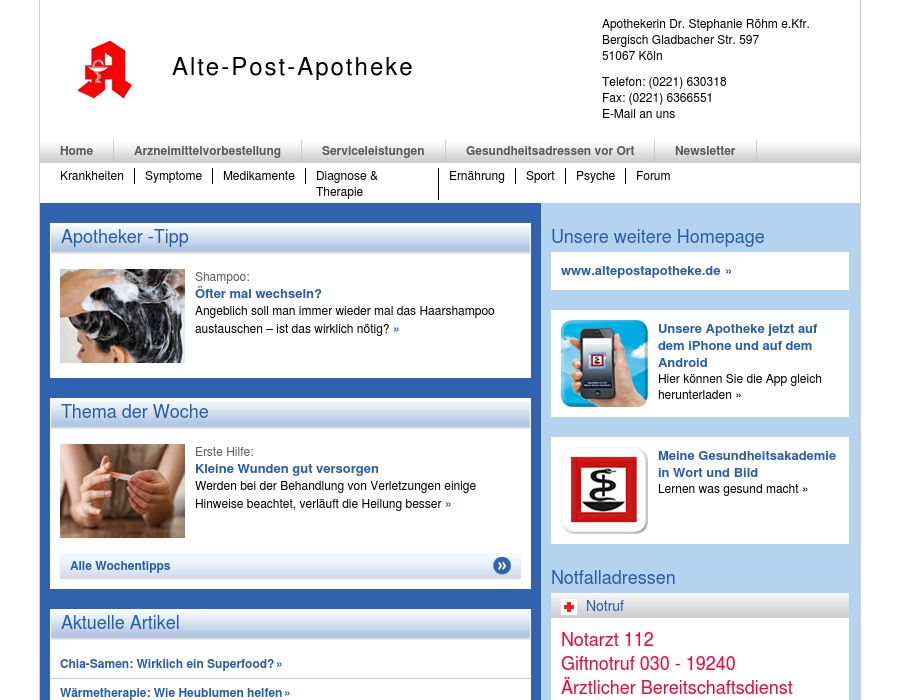Go to Gesundheitsadressen vor Ort
This screenshot has height=700, width=900.
pyautogui.click(x=550, y=151)
